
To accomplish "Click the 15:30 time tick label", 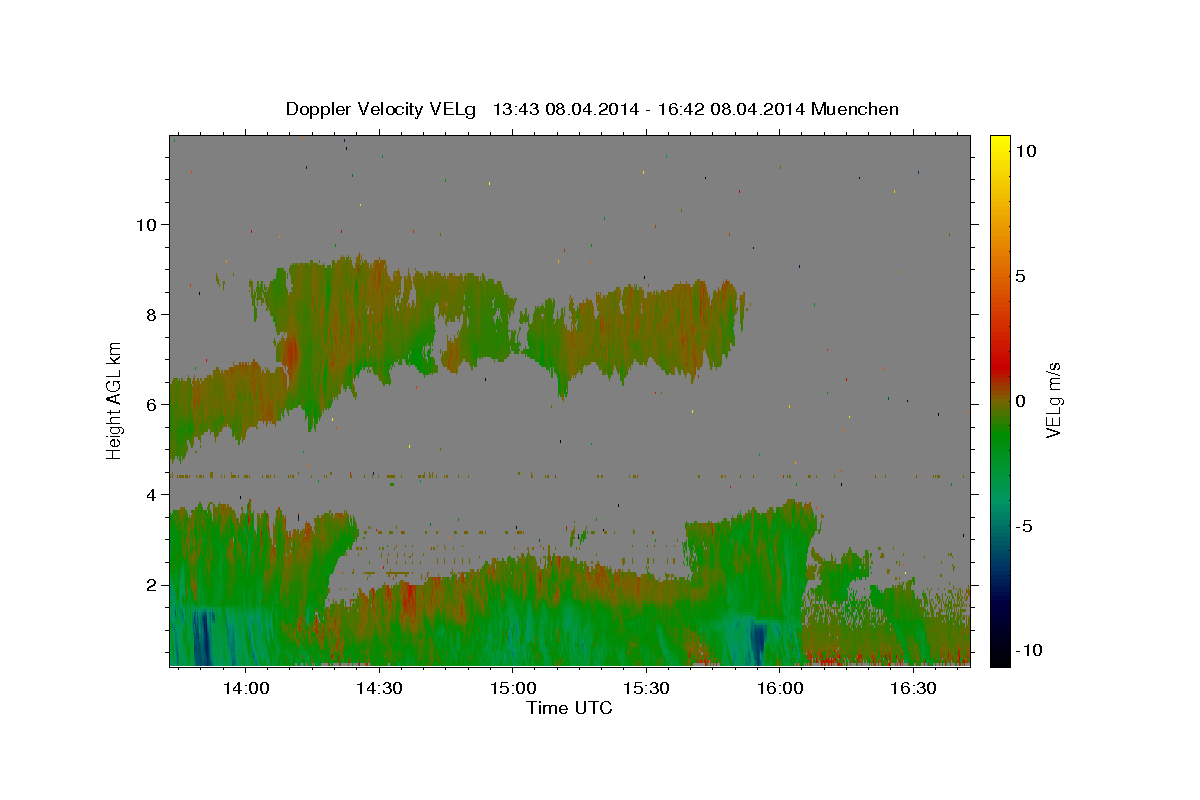I will click(x=646, y=688).
